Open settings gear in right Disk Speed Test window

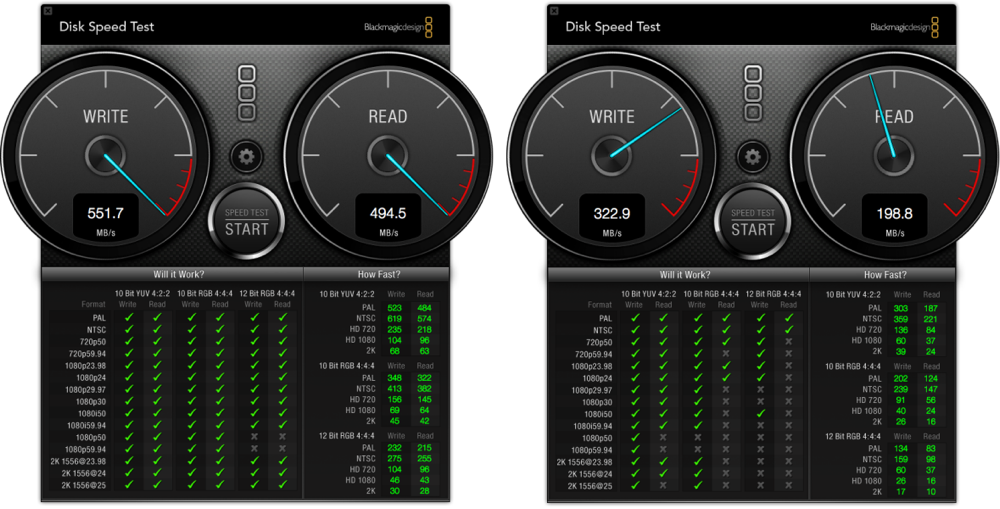tap(752, 156)
